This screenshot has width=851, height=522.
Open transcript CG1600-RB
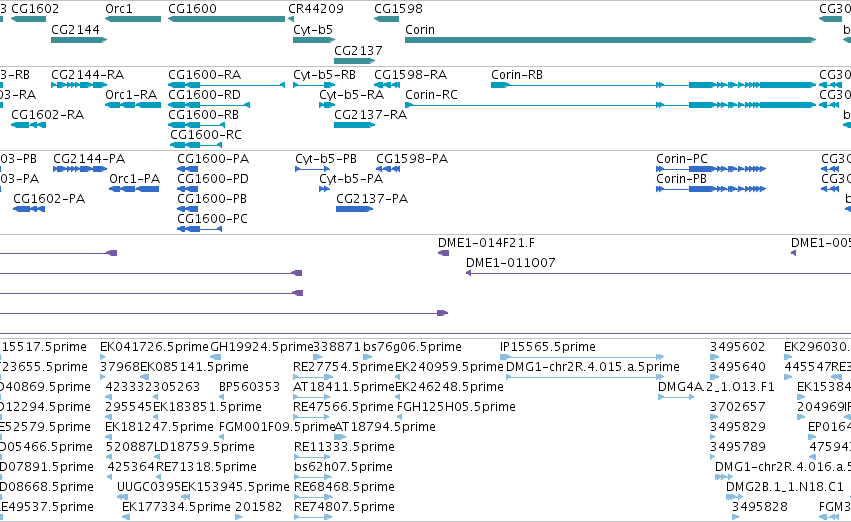pos(196,125)
